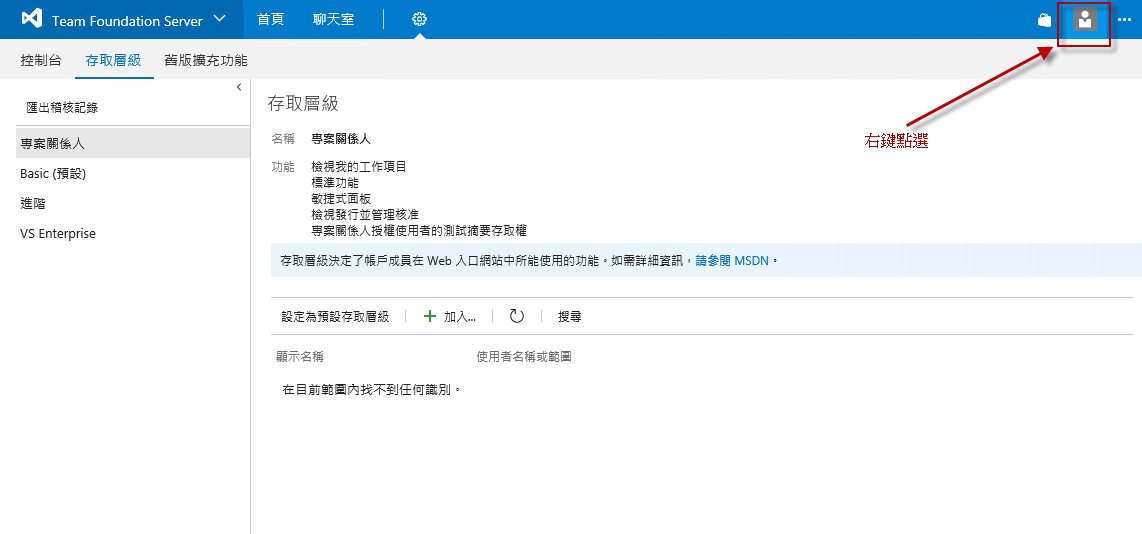
Task: Select VS Enterprise access level
Action: click(58, 234)
